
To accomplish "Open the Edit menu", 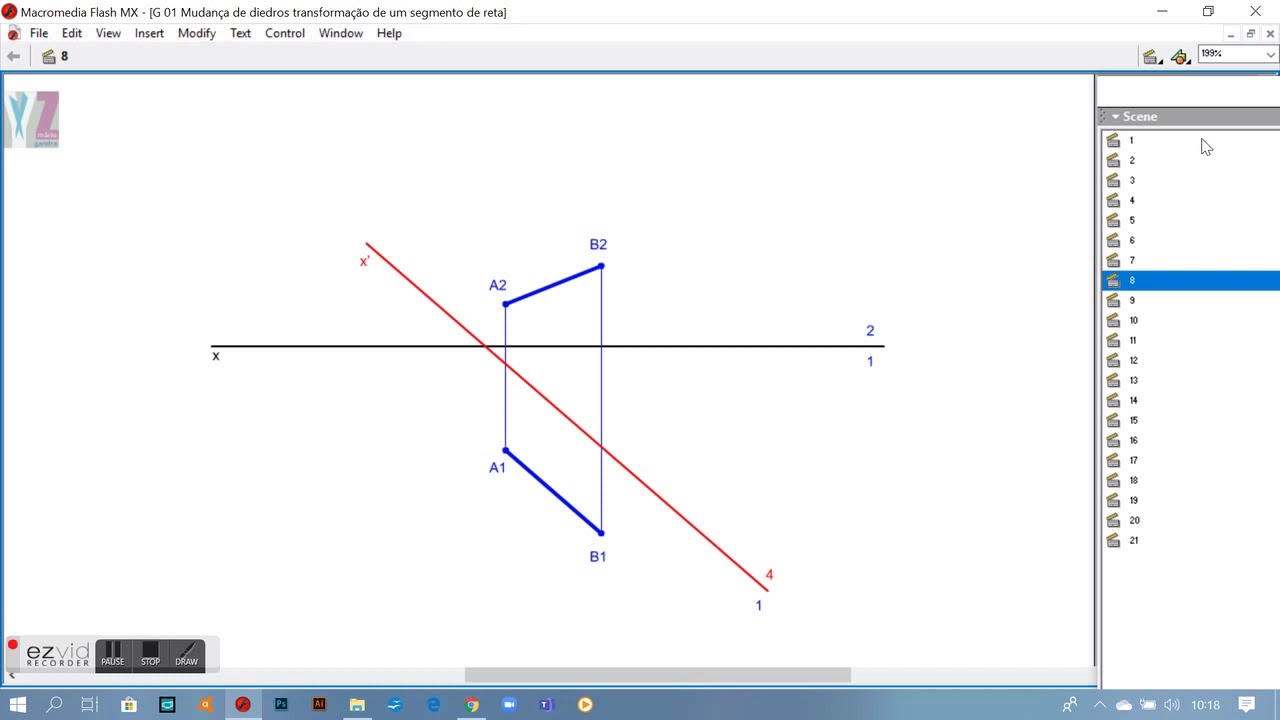I will pyautogui.click(x=72, y=33).
